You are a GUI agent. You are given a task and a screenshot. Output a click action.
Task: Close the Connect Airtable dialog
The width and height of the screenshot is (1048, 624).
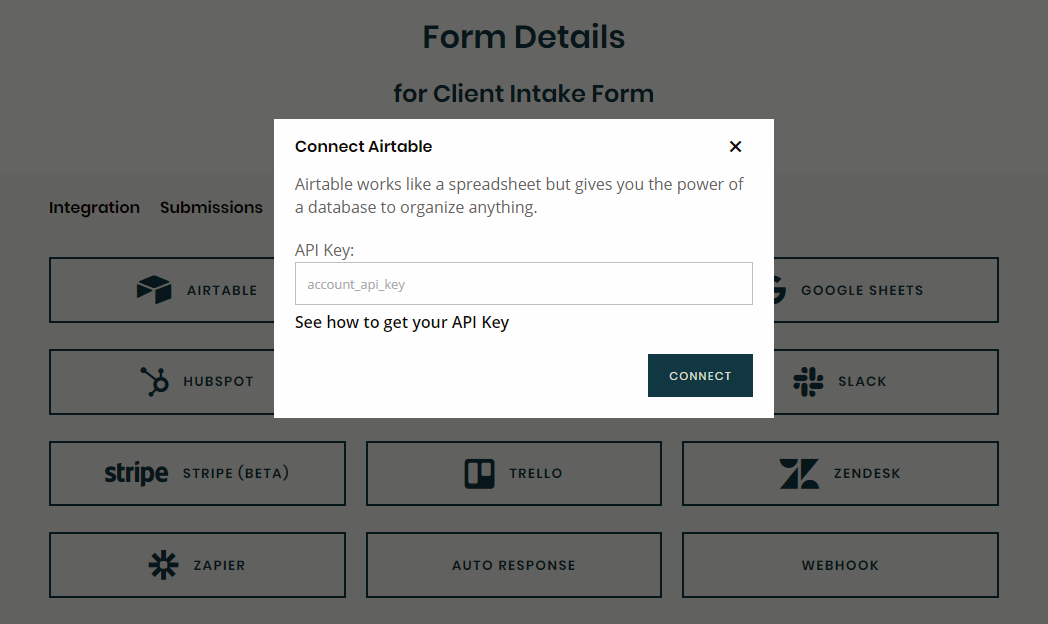pos(735,146)
